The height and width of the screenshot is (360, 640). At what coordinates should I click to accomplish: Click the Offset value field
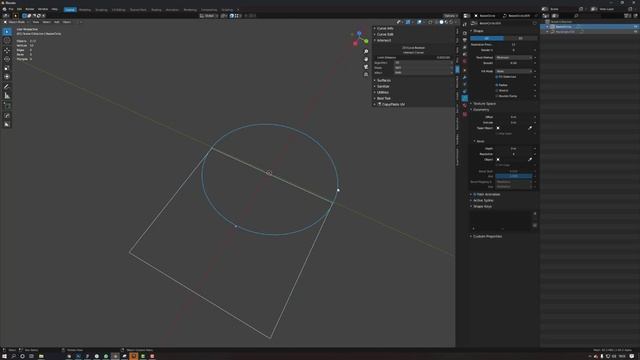514,117
